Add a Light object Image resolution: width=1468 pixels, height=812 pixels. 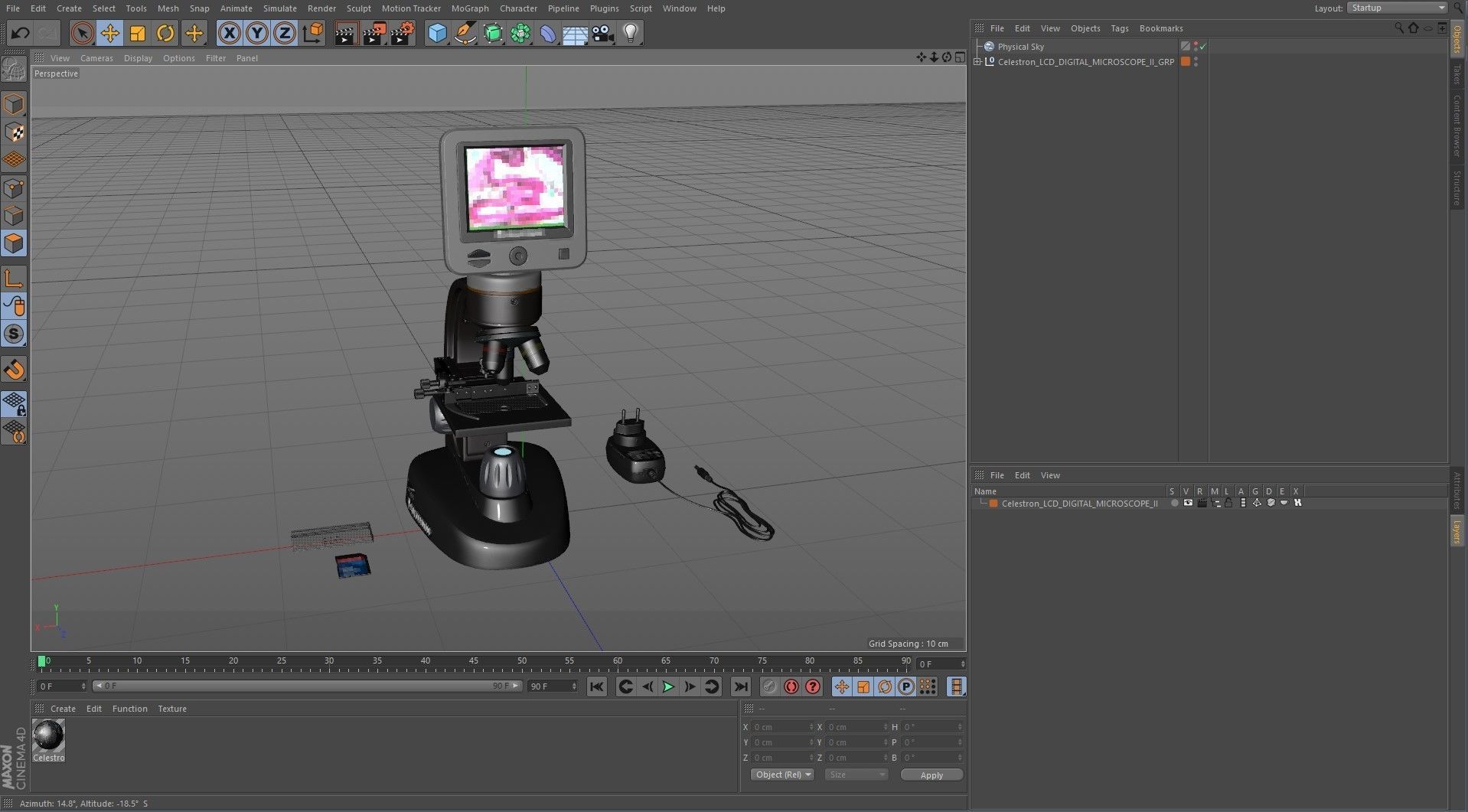pos(631,33)
